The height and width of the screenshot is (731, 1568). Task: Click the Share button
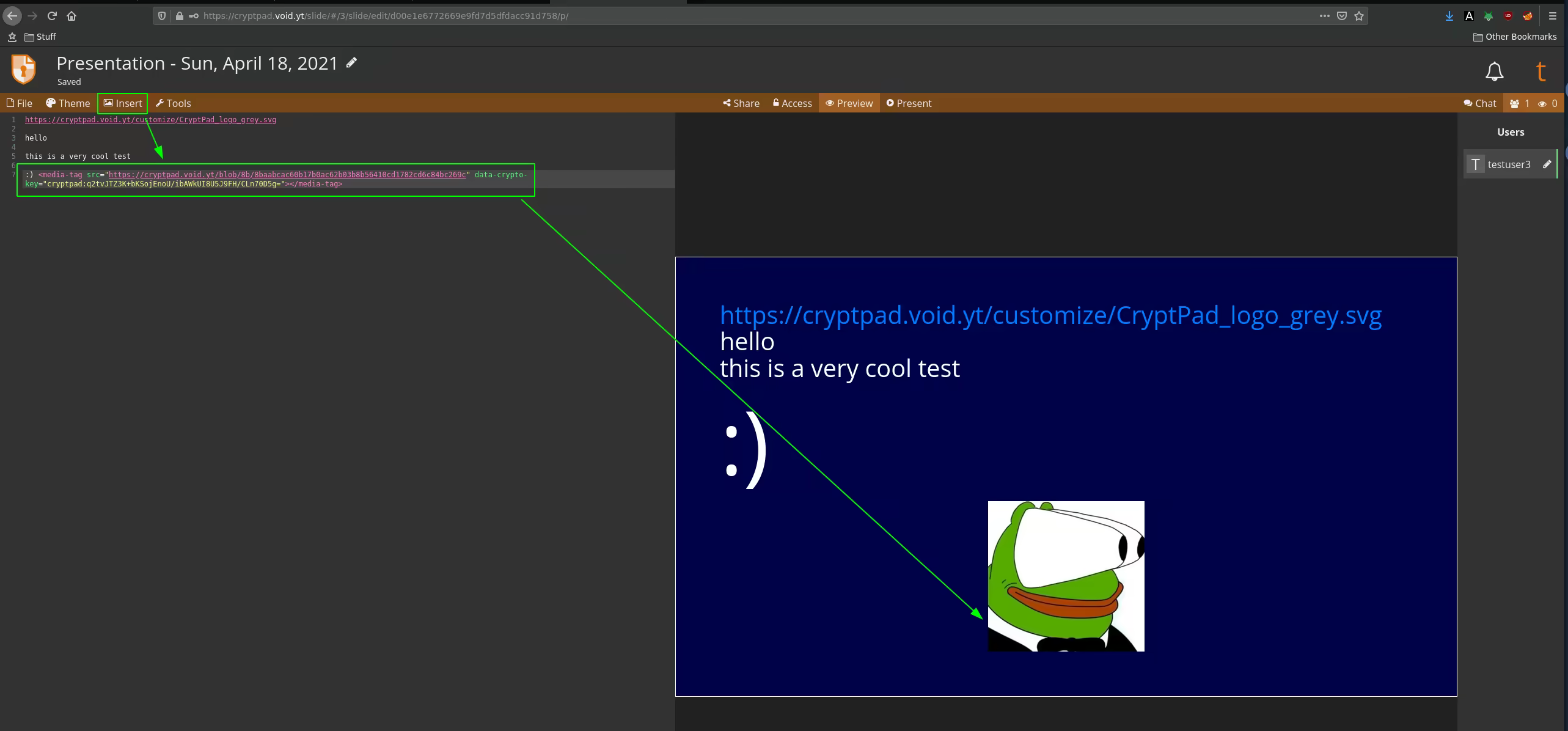tap(741, 103)
